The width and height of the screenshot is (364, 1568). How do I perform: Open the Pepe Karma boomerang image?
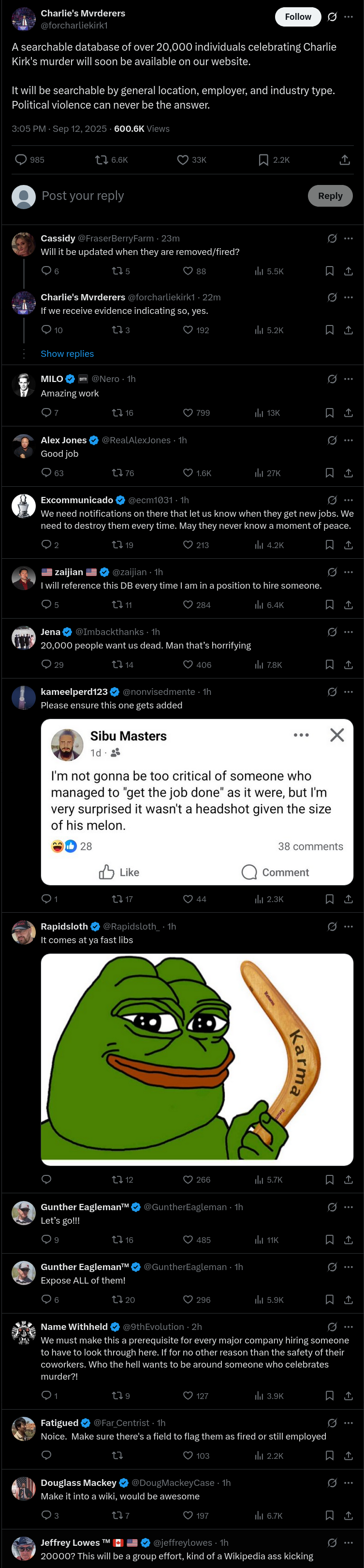pyautogui.click(x=197, y=1059)
